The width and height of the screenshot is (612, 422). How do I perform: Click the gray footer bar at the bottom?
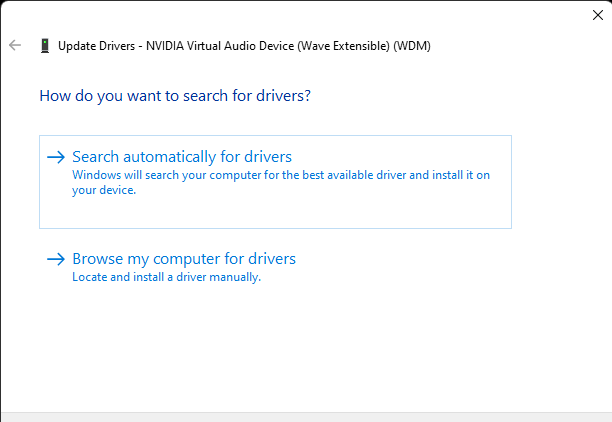(306, 415)
